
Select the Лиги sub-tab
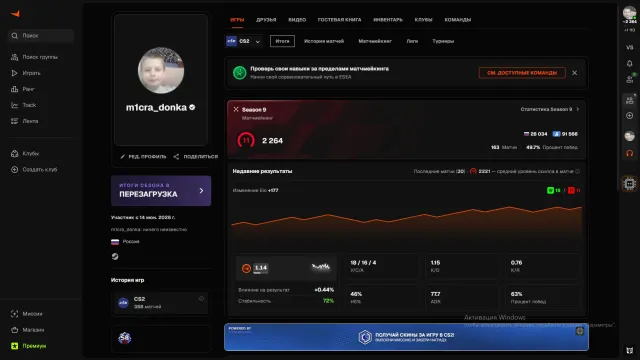point(412,41)
